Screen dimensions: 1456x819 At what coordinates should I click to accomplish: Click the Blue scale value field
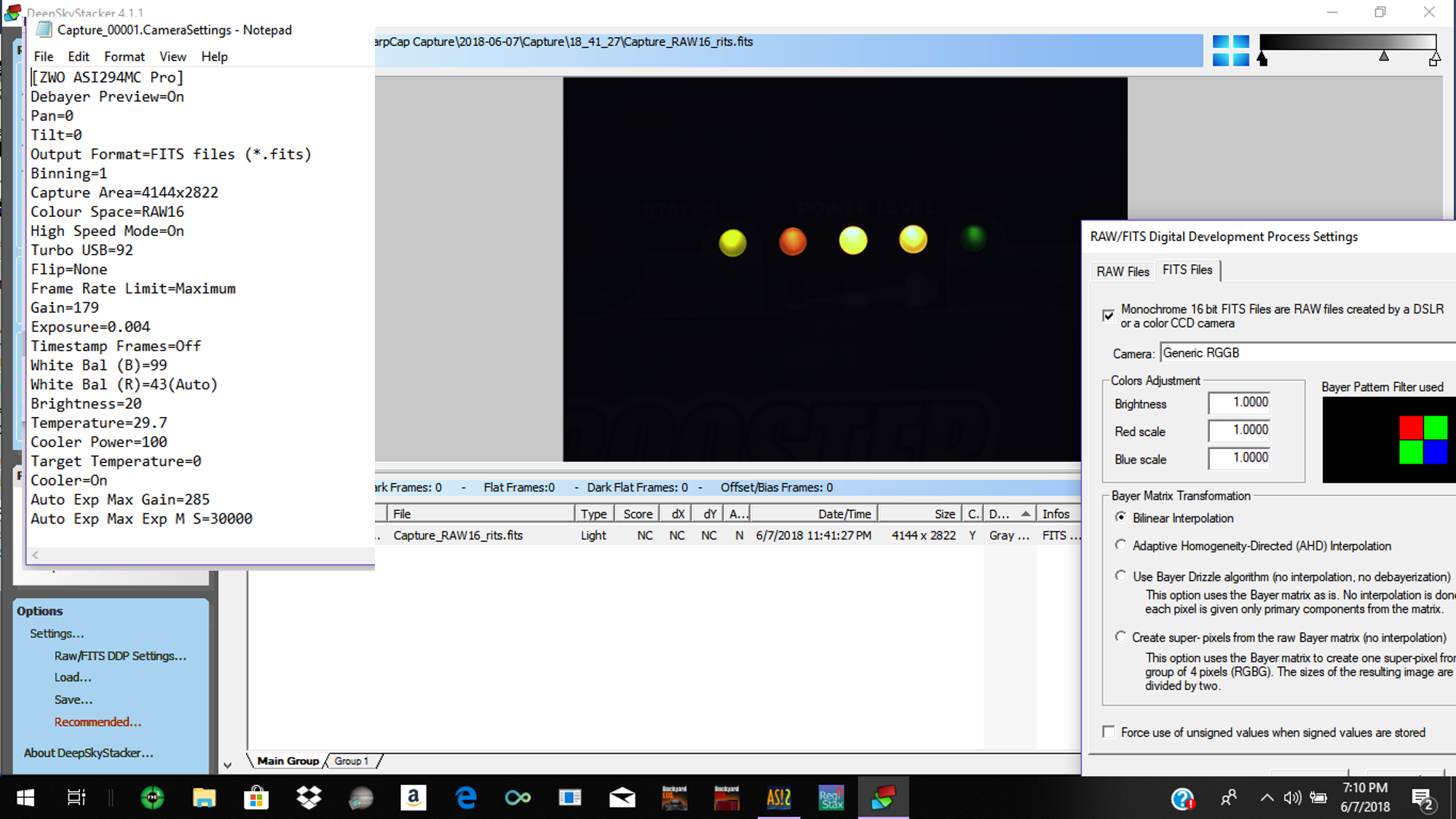point(1240,458)
